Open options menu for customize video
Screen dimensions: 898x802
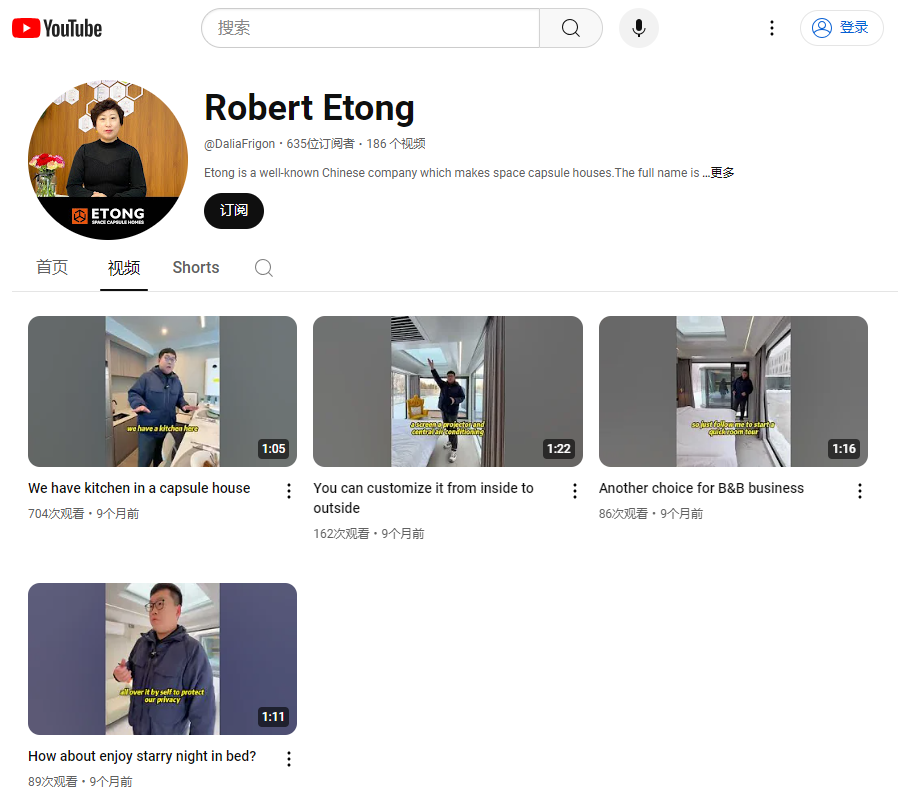point(575,491)
